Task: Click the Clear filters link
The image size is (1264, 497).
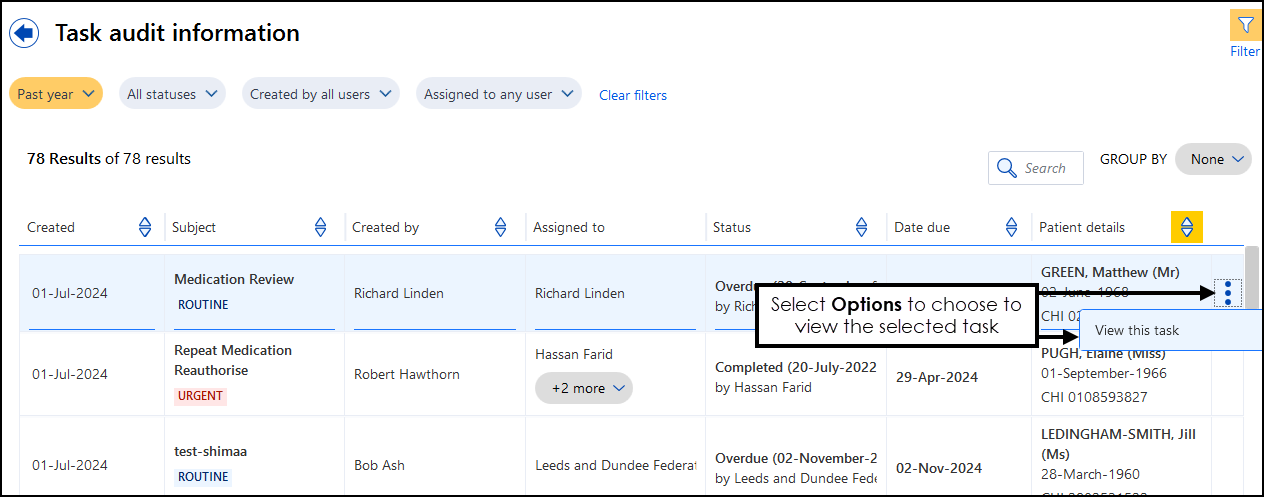Action: 632,95
